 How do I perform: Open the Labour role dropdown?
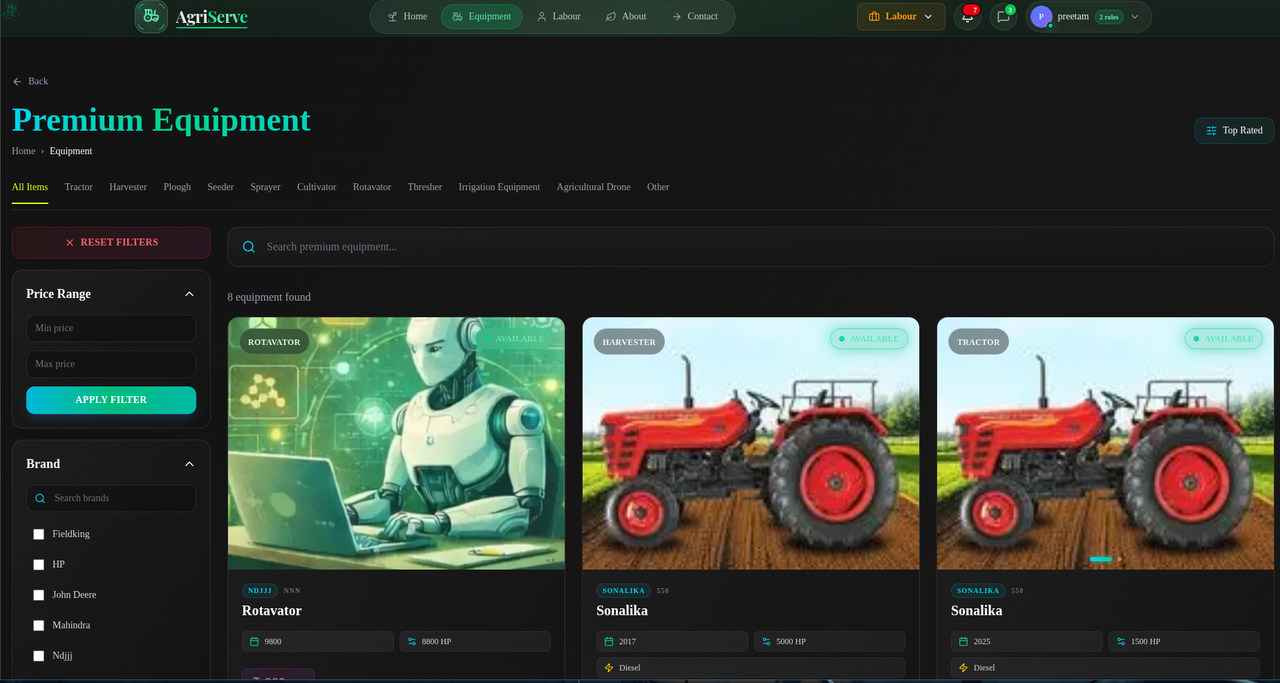tap(901, 16)
